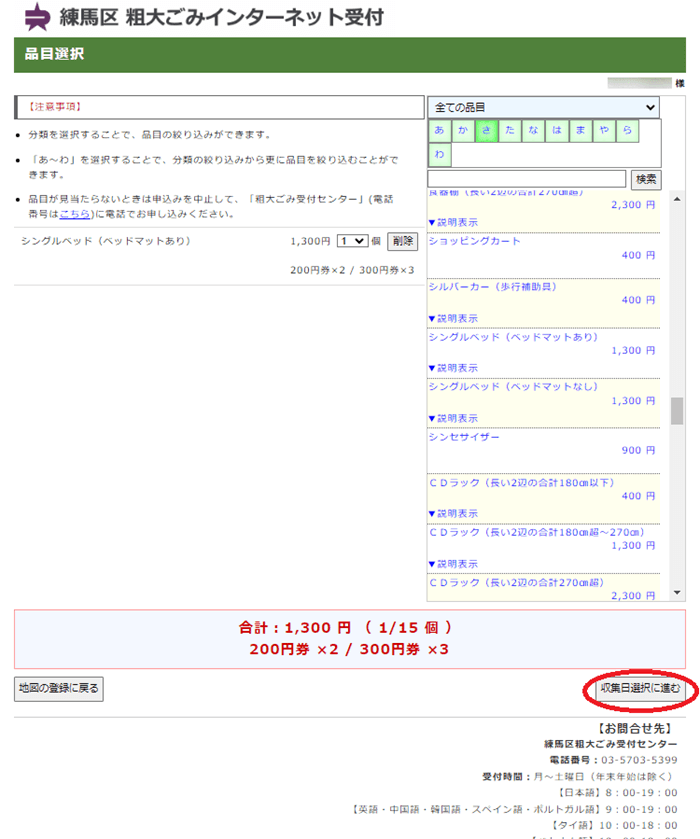Image resolution: width=700 pixels, height=839 pixels.
Task: Click the 削除 delete button
Action: pyautogui.click(x=402, y=241)
